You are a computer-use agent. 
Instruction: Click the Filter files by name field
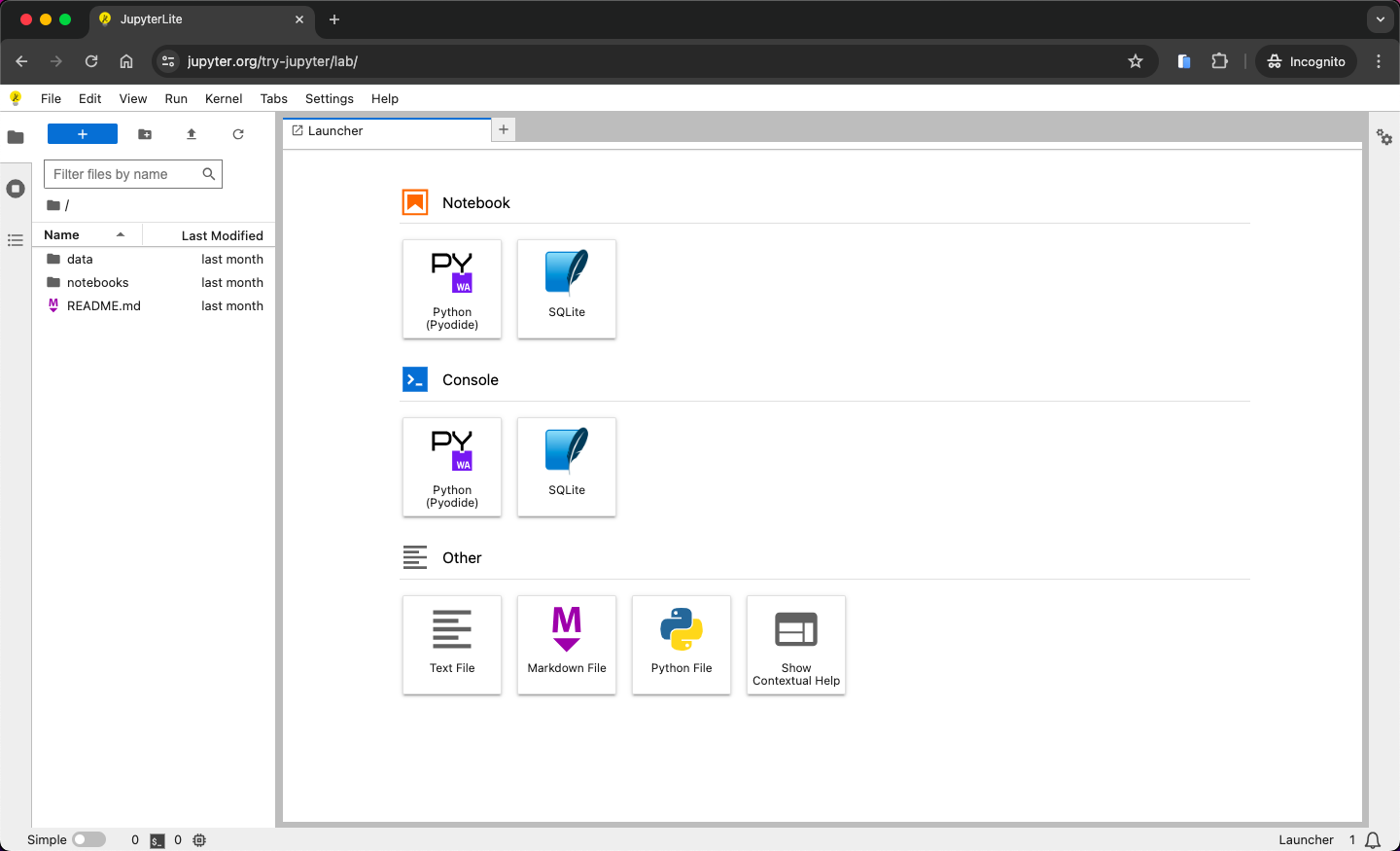point(133,174)
